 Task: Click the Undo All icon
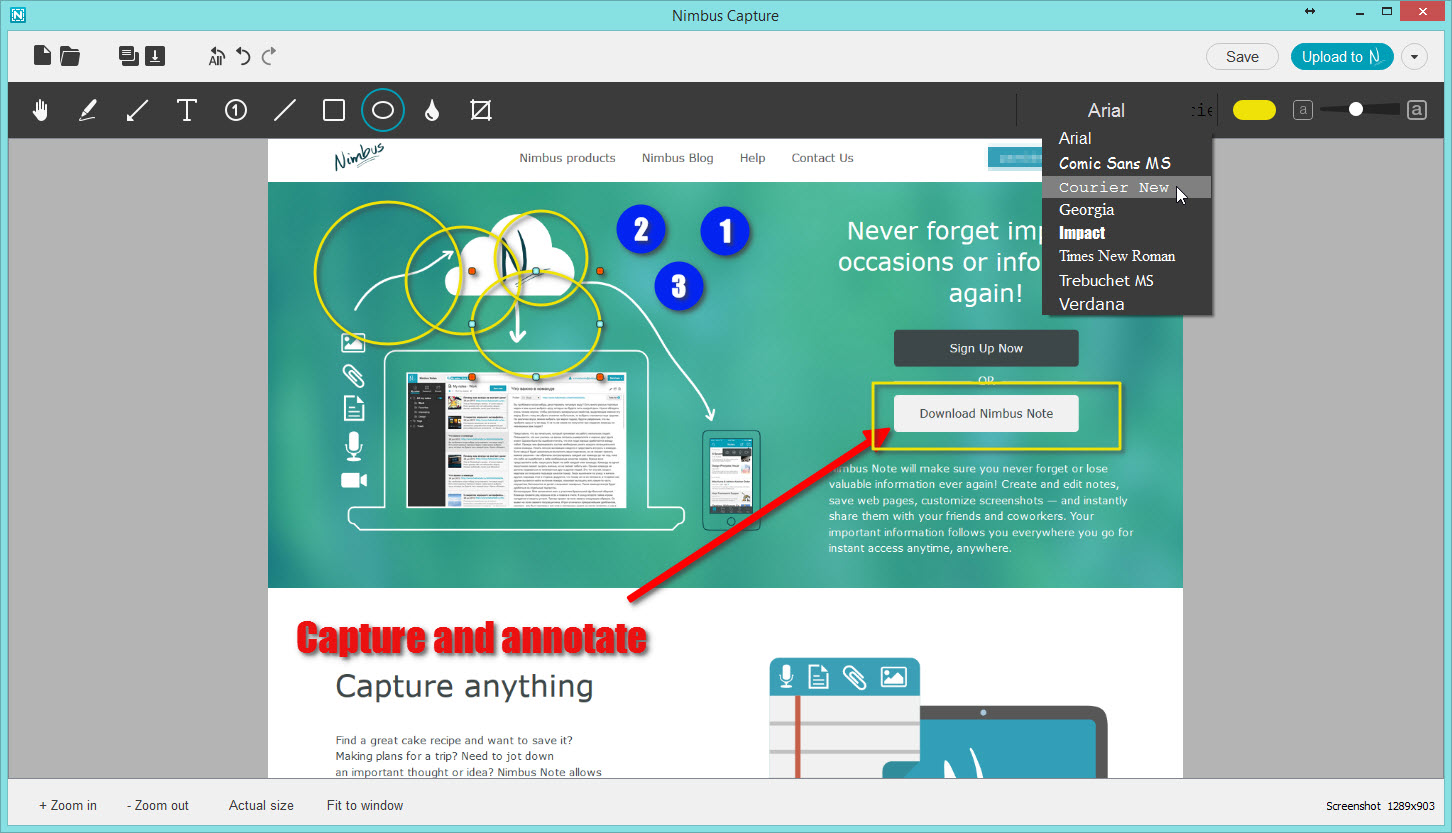click(x=216, y=57)
